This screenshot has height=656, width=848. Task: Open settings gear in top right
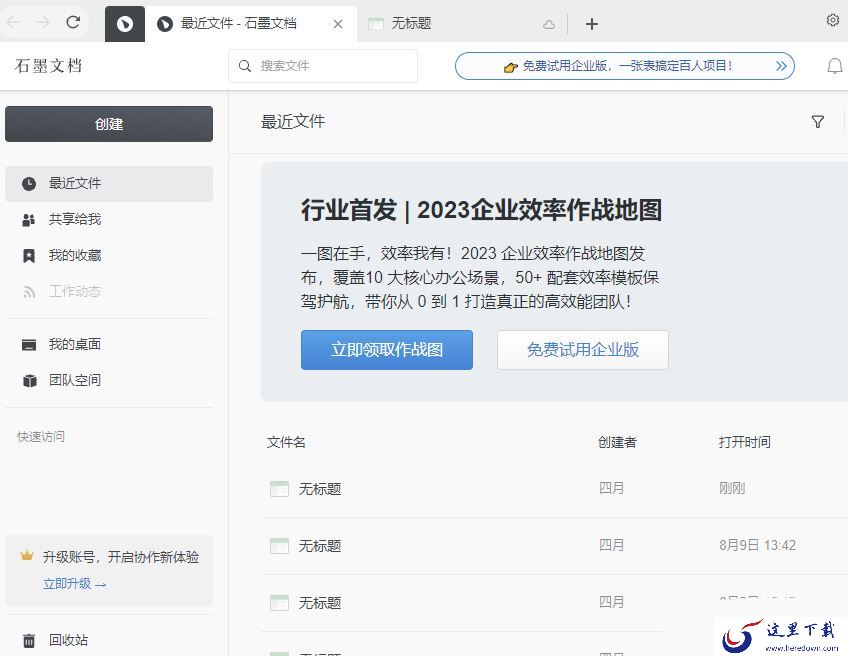pos(832,20)
